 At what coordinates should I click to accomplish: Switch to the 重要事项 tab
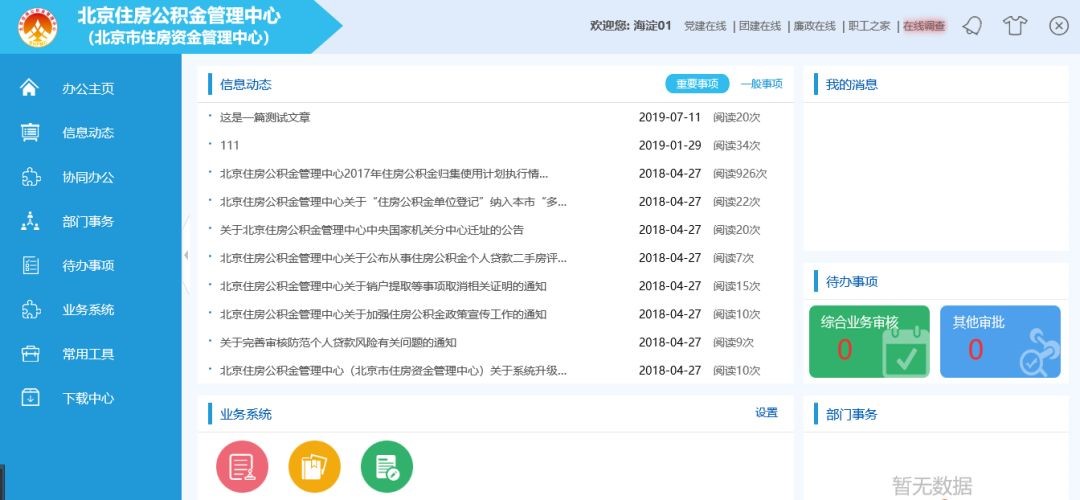pos(697,84)
